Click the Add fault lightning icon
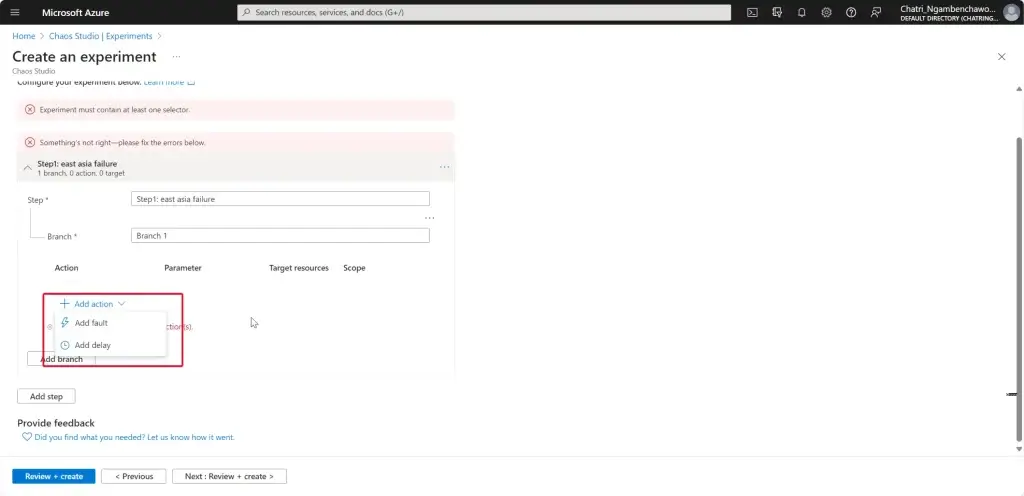Image resolution: width=1024 pixels, height=496 pixels. coord(65,322)
